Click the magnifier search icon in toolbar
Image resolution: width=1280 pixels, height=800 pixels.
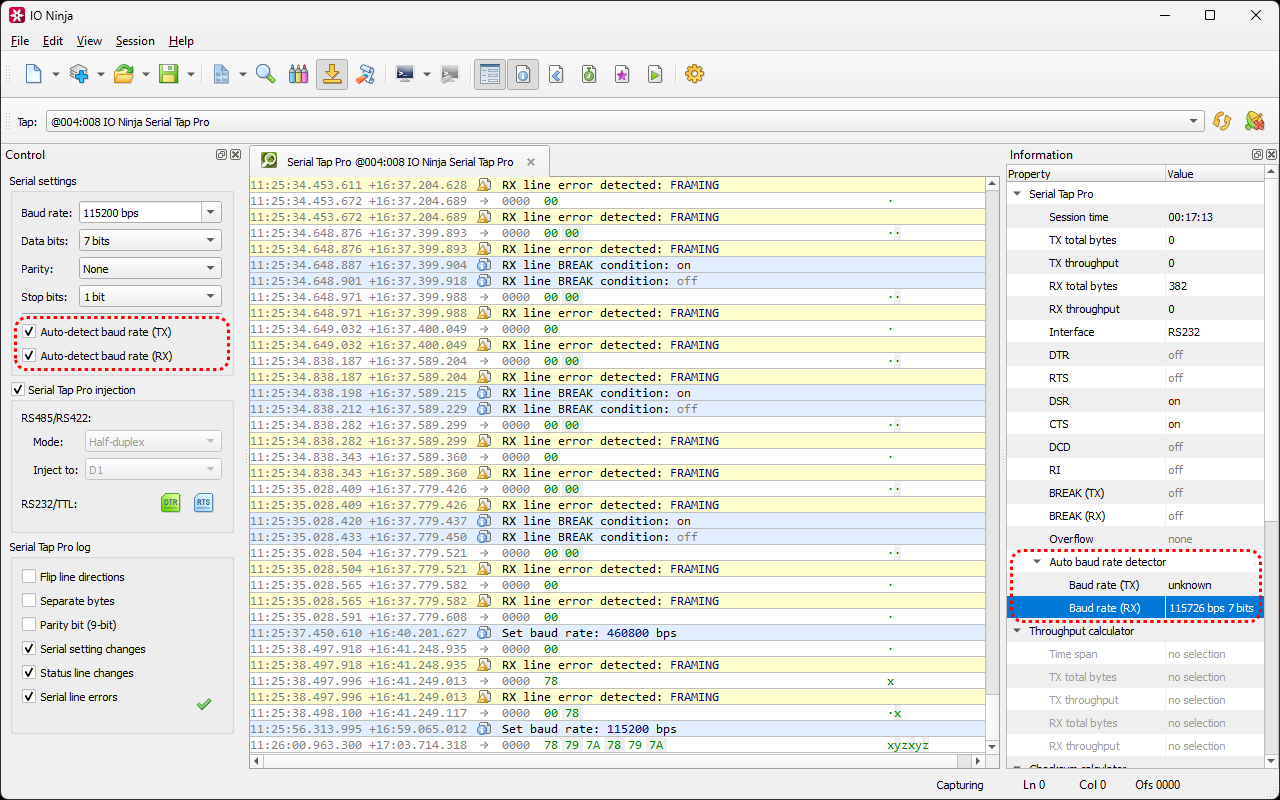265,74
